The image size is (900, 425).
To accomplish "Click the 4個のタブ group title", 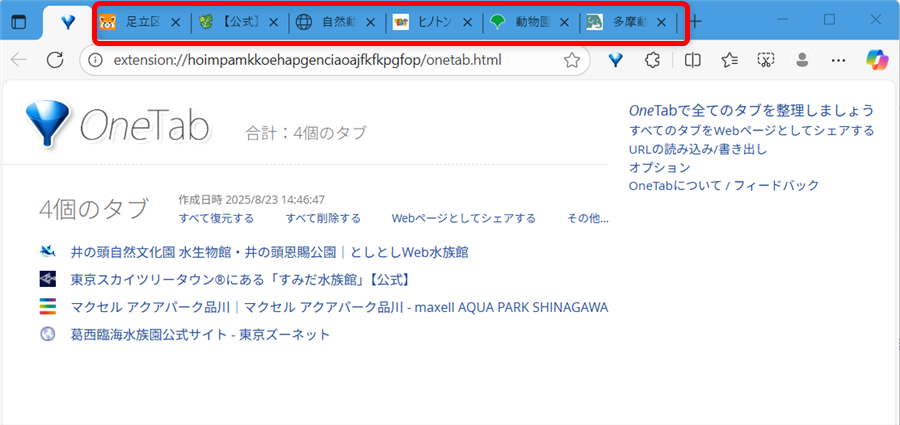I will [94, 210].
